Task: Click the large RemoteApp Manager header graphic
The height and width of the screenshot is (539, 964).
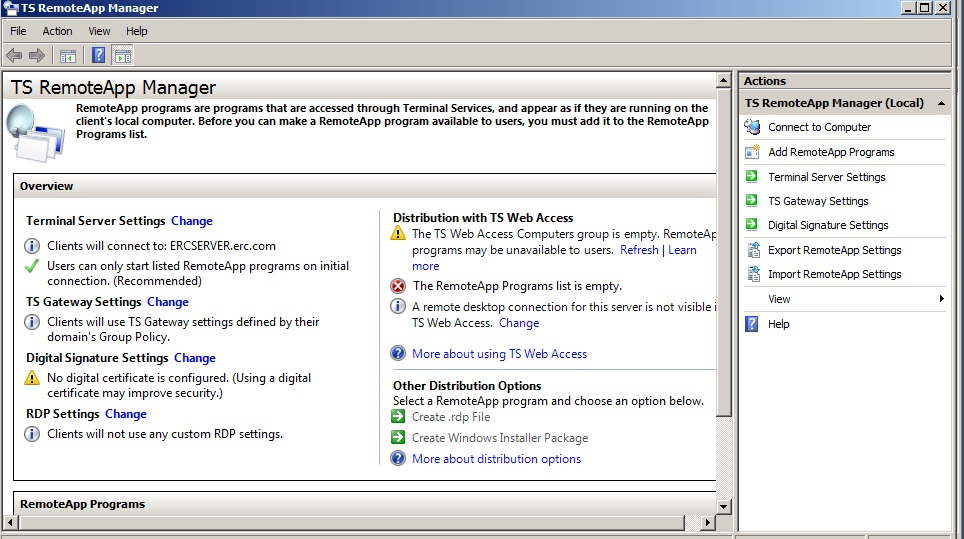Action: click(35, 133)
